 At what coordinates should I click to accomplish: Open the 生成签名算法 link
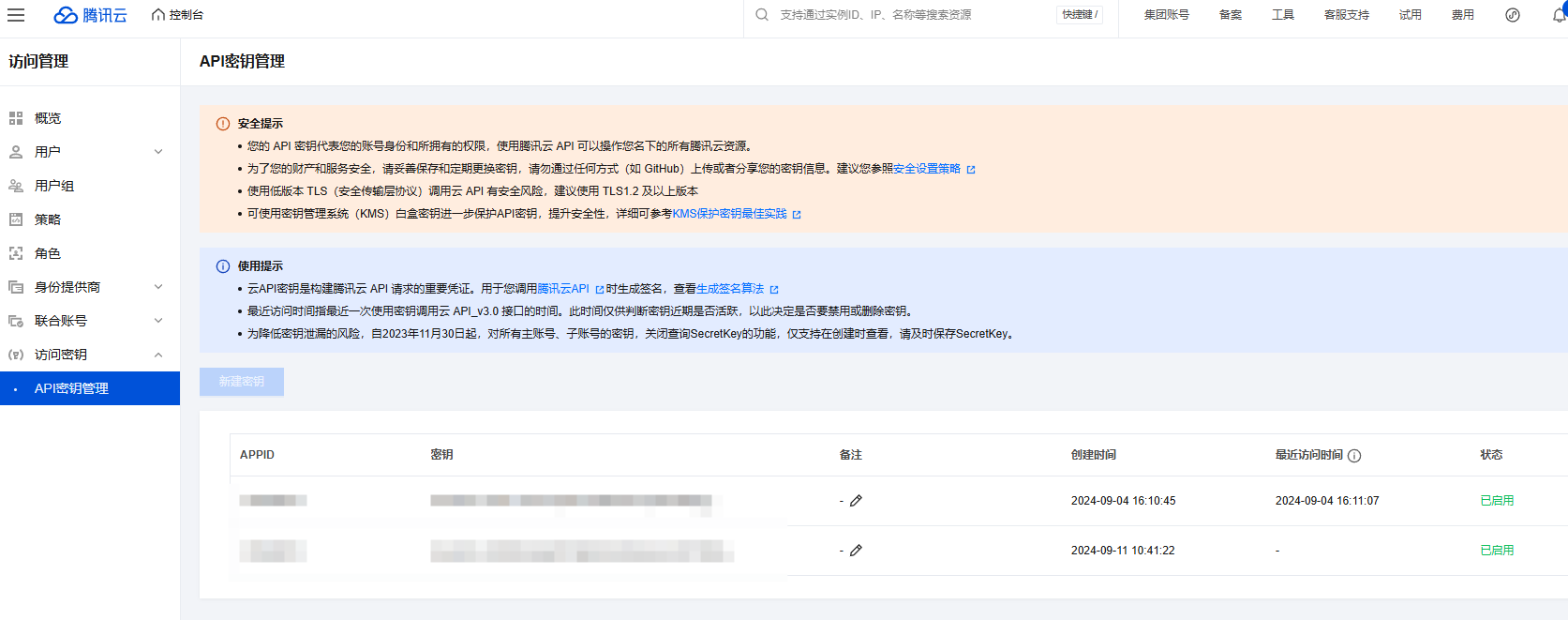[730, 289]
